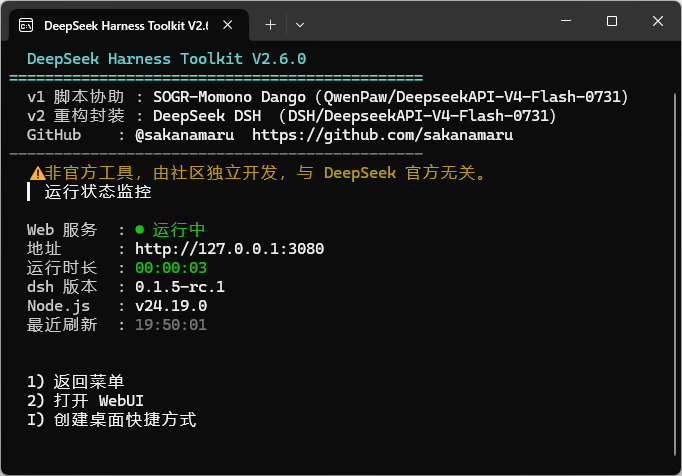
Task: Click QwenPaw/DeepseekAPI-V4-Flash-0731 text
Action: point(472,97)
